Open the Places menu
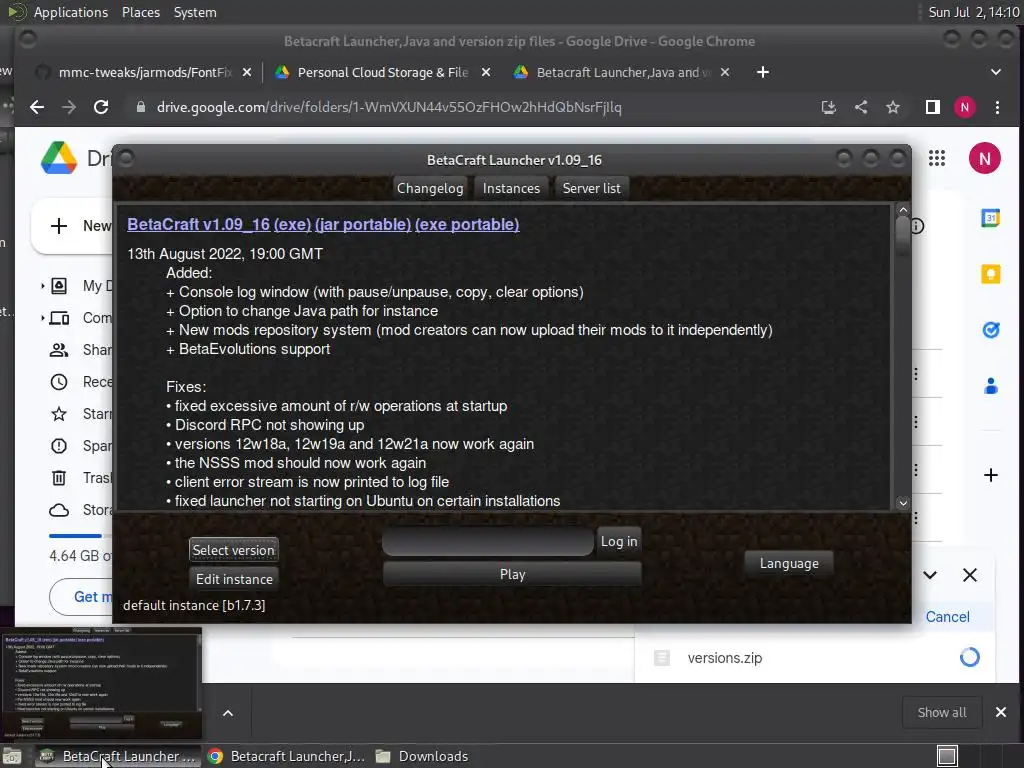Screen dimensions: 1024x768 pos(140,12)
